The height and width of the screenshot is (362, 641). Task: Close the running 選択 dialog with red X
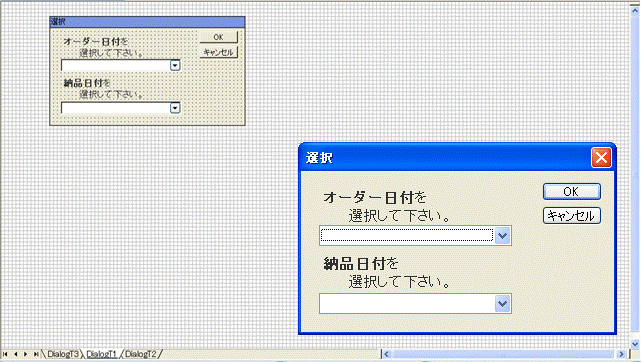(x=601, y=157)
